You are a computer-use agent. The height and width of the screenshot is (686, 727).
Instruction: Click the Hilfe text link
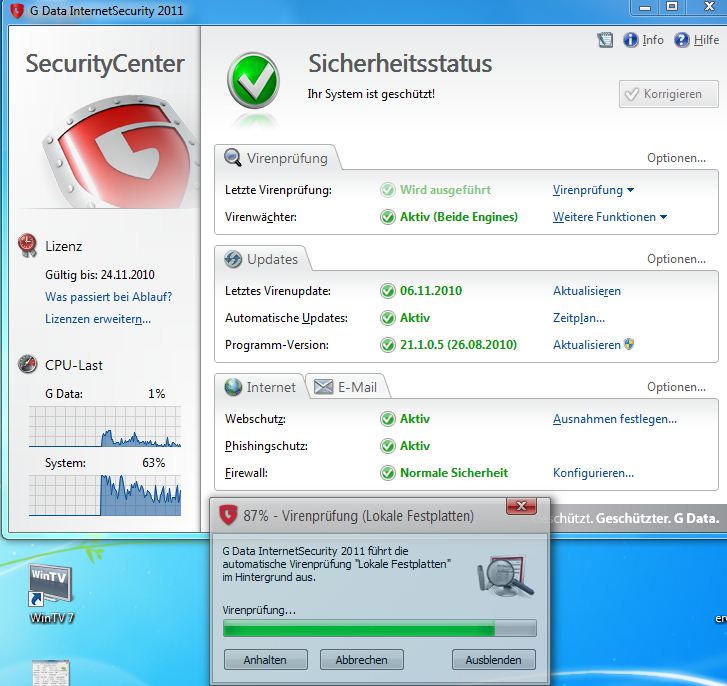coord(706,40)
